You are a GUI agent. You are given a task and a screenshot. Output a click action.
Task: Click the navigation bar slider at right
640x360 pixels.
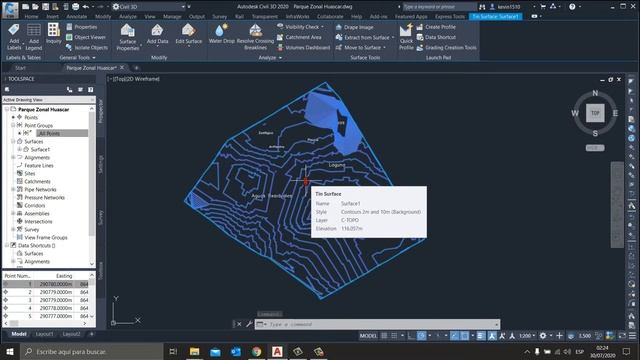click(617, 204)
